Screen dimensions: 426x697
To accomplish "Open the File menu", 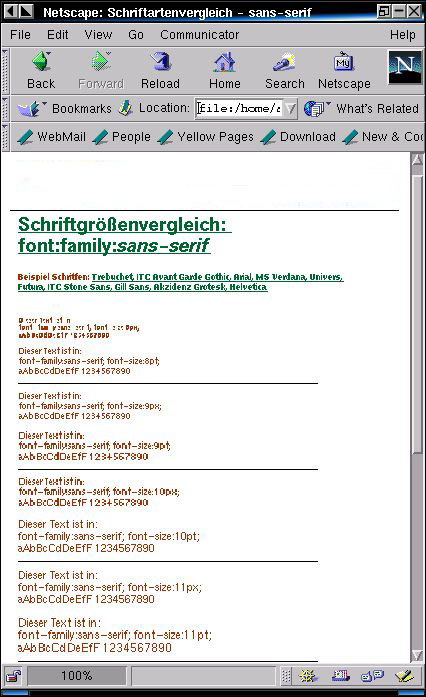I will (x=20, y=35).
